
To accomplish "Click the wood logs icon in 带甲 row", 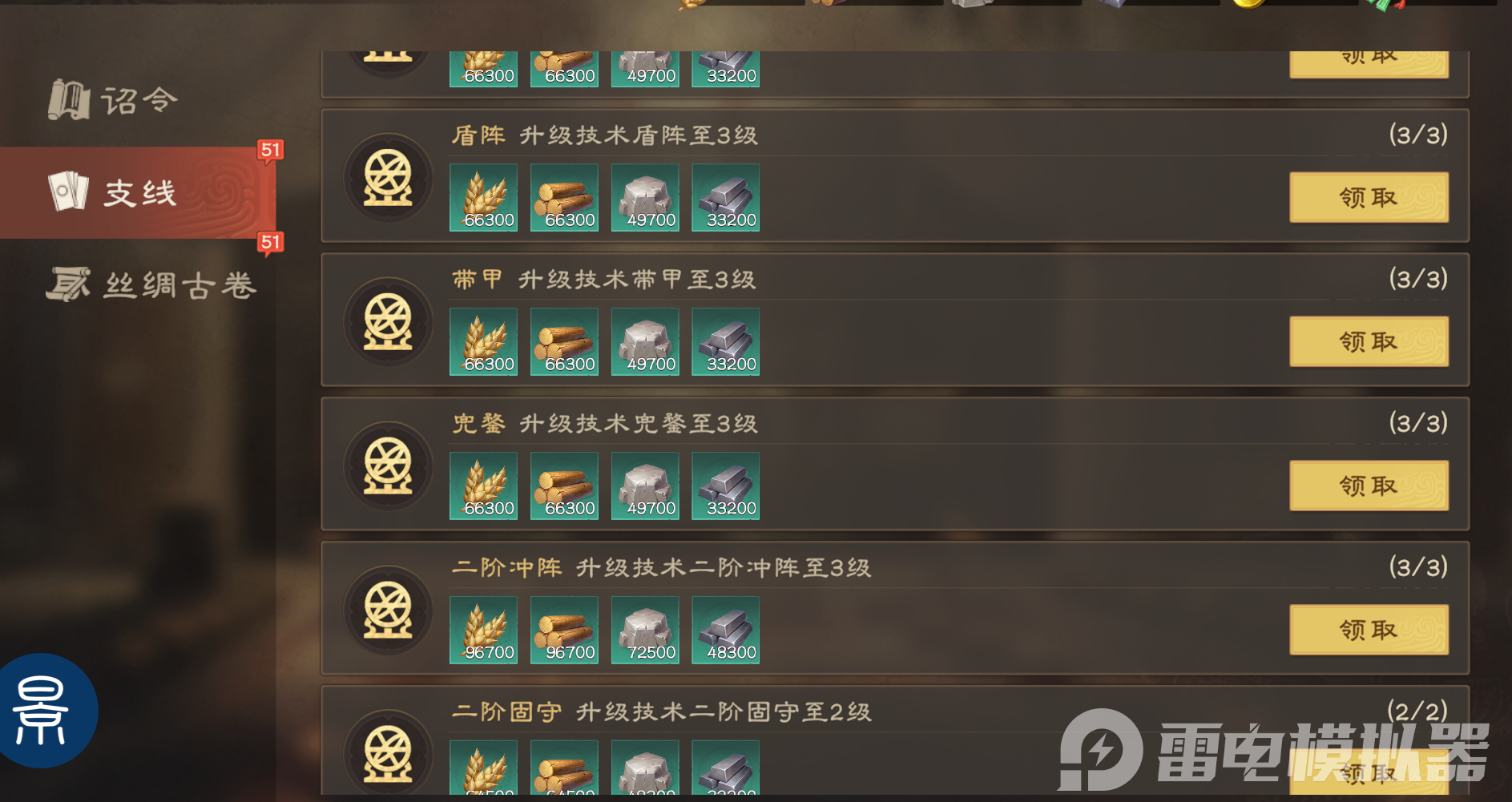I will [564, 342].
